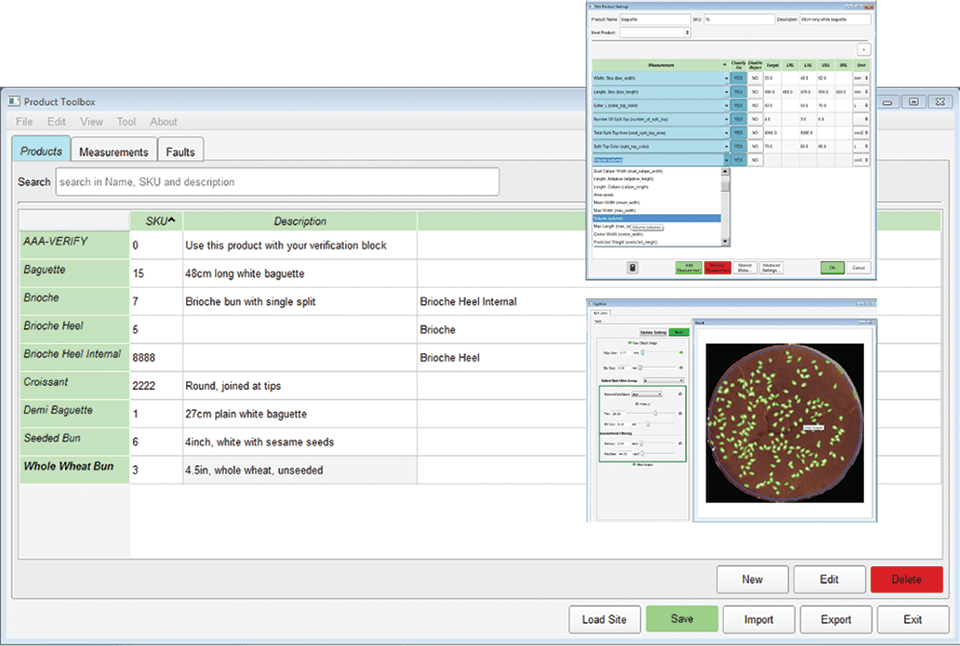
Task: Click the Description column header
Action: coord(300,221)
